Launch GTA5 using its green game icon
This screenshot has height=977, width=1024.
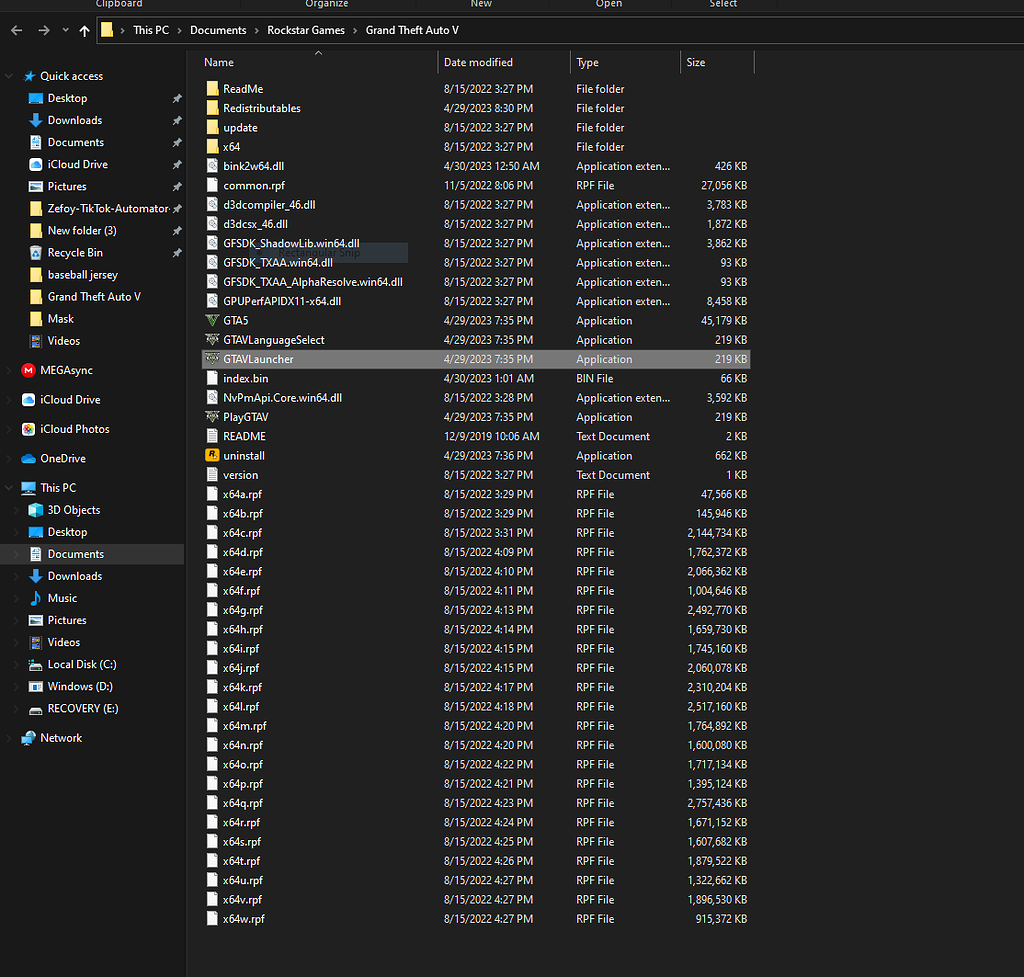point(213,320)
